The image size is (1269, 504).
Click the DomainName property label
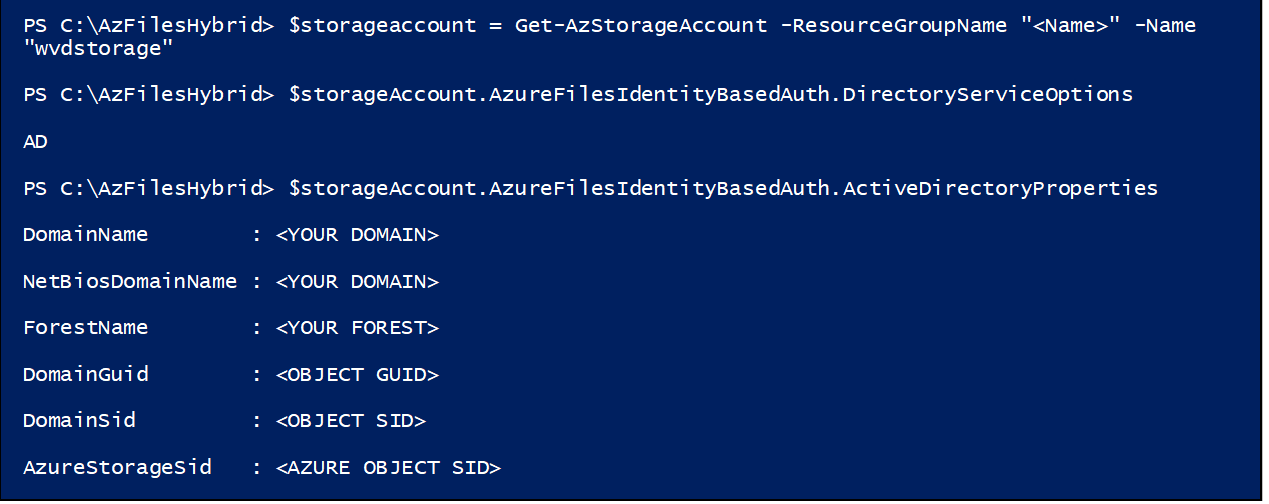(85, 235)
